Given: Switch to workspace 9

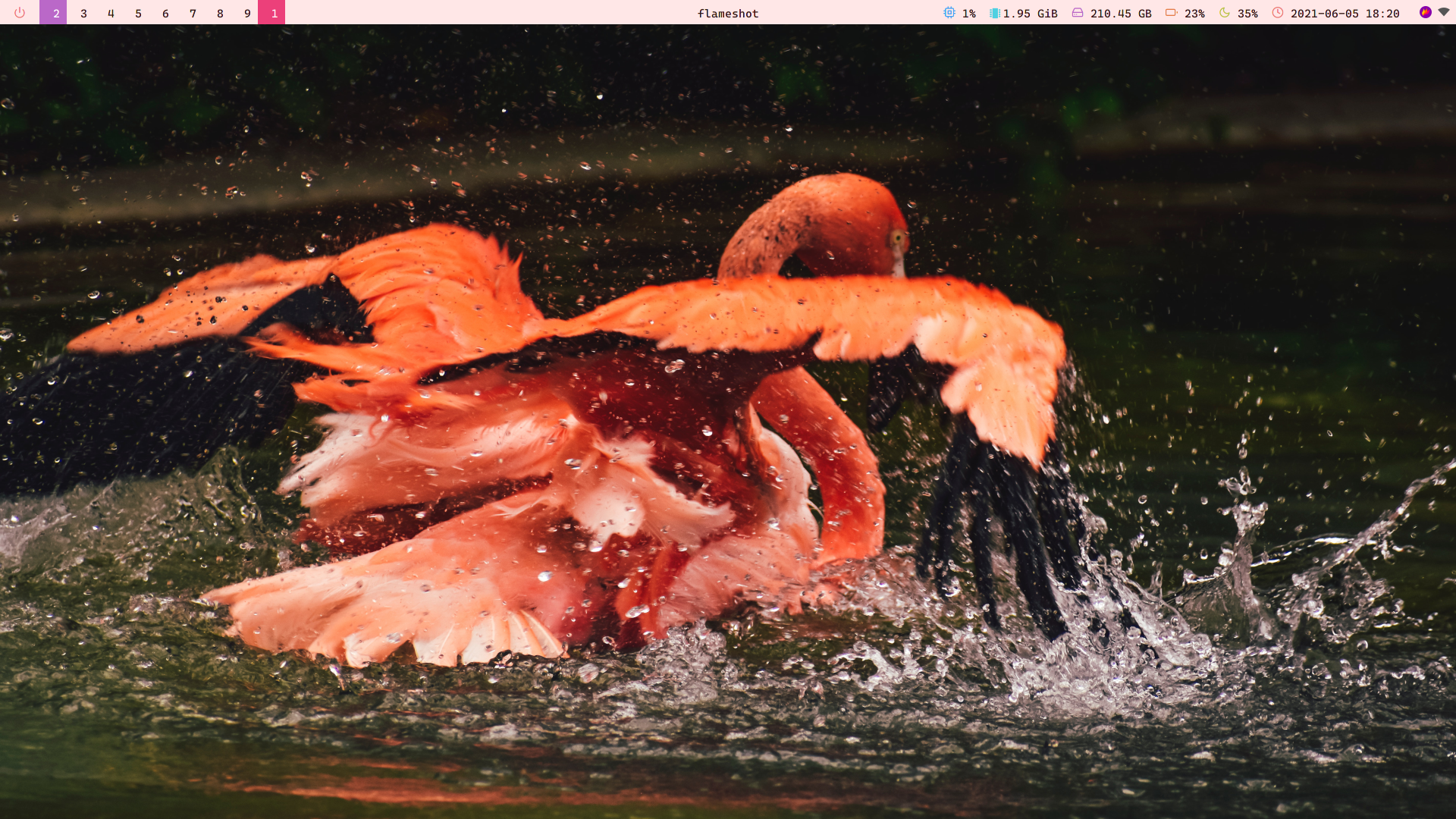Looking at the screenshot, I should 247,13.
